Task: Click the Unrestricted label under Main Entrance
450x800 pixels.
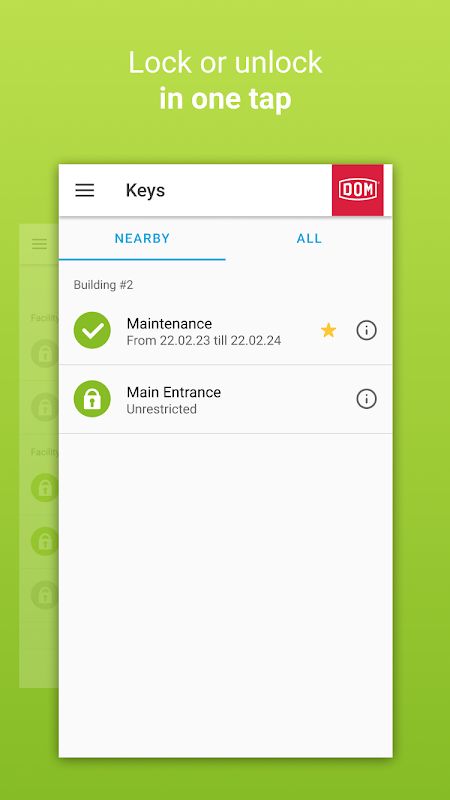Action: point(162,409)
